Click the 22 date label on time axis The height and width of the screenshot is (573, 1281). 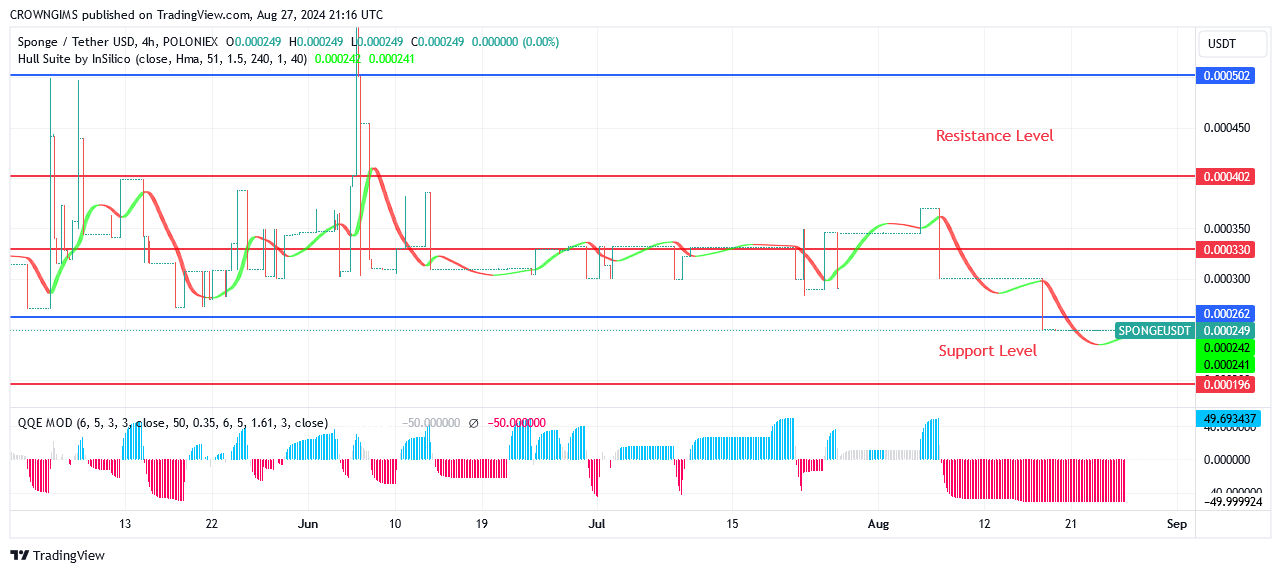212,524
